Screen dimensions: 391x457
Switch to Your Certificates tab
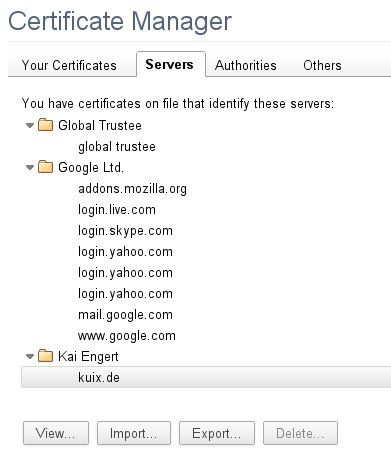(69, 65)
